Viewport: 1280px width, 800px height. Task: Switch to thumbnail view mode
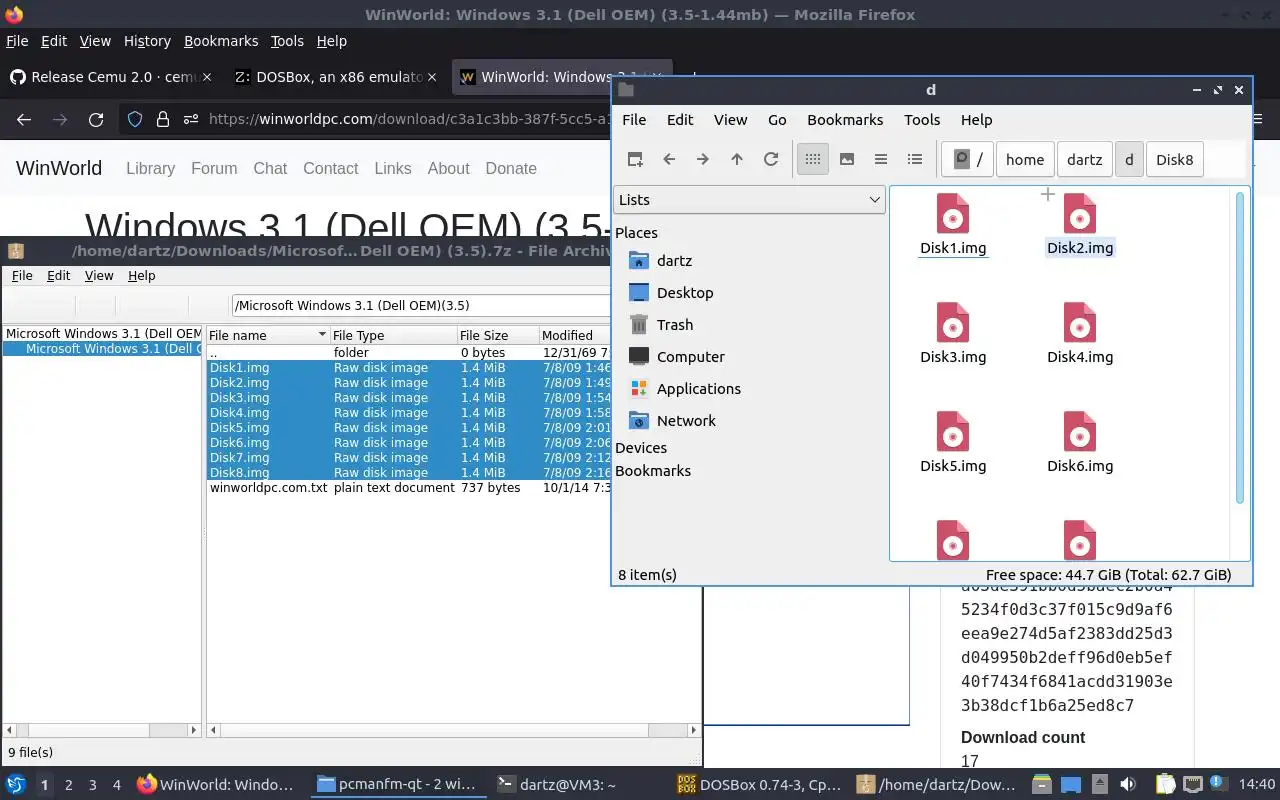tap(847, 159)
